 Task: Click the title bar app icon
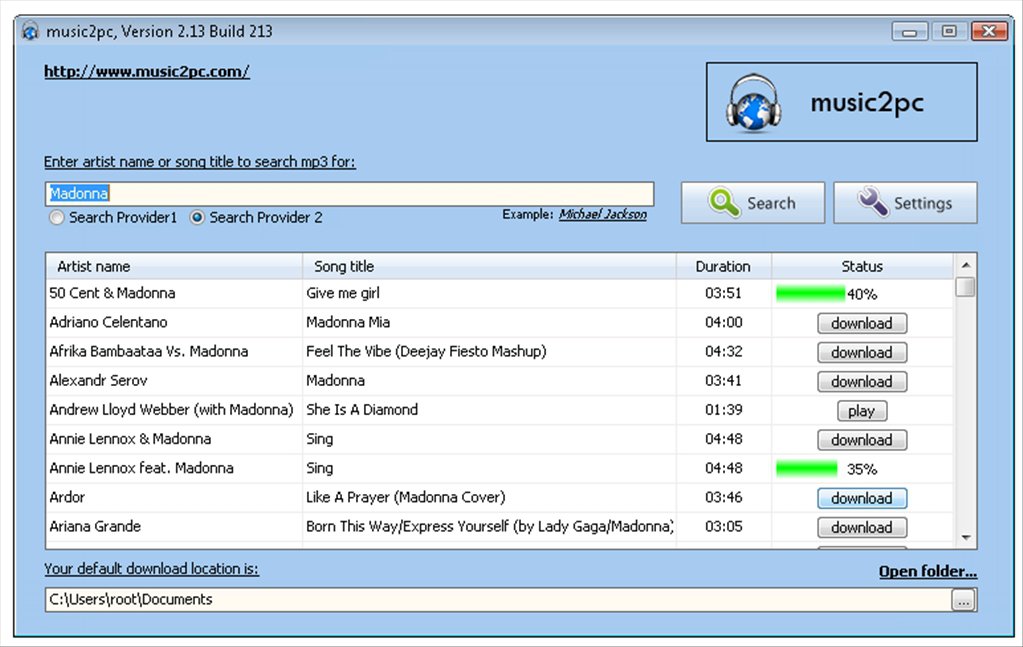(x=30, y=31)
